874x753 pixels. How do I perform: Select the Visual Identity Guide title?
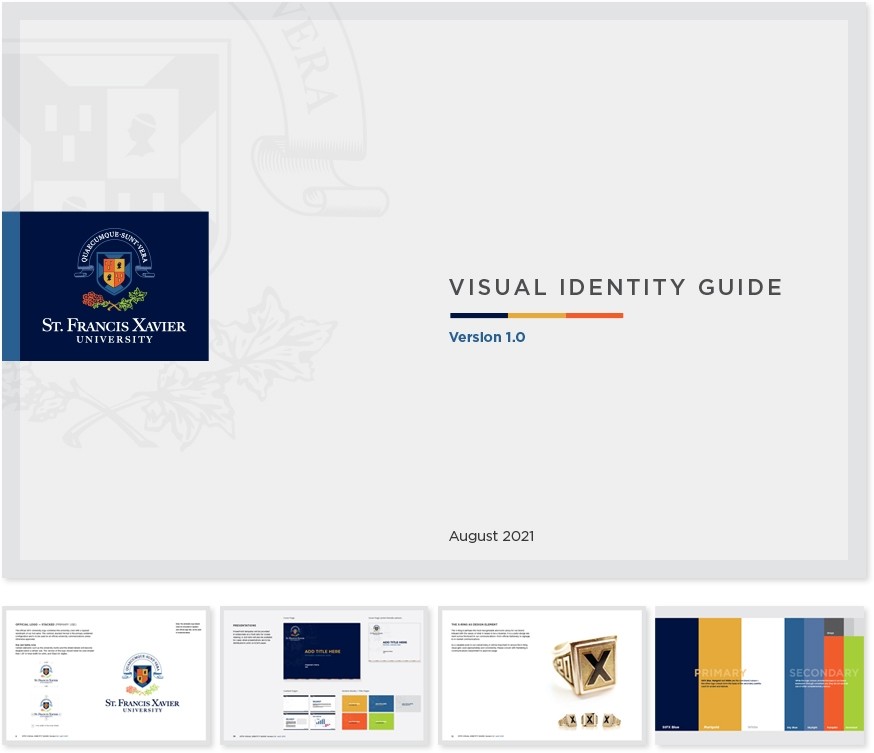617,288
